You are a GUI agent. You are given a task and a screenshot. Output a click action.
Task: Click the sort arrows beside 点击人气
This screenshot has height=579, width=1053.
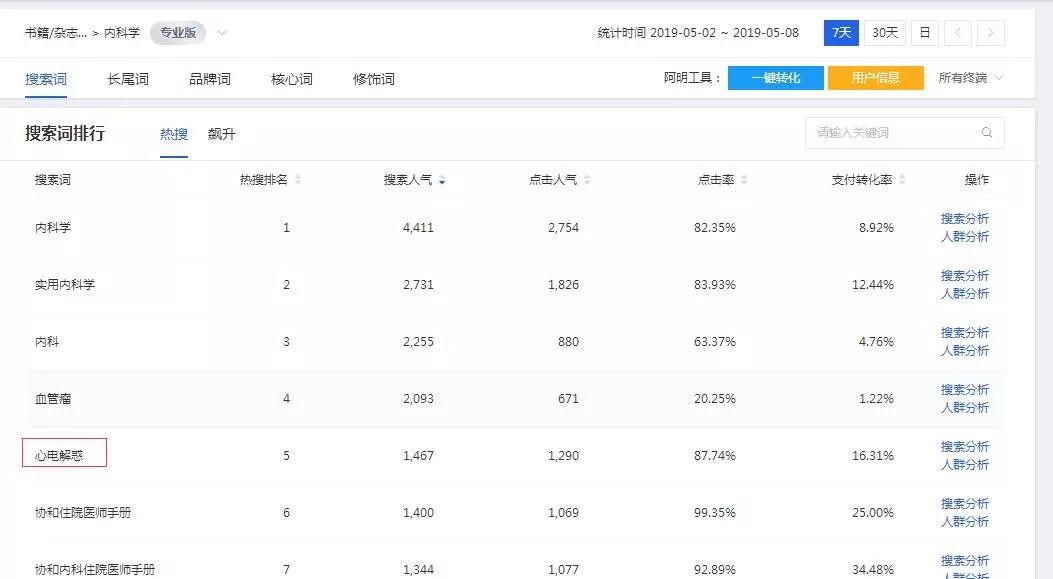(587, 179)
